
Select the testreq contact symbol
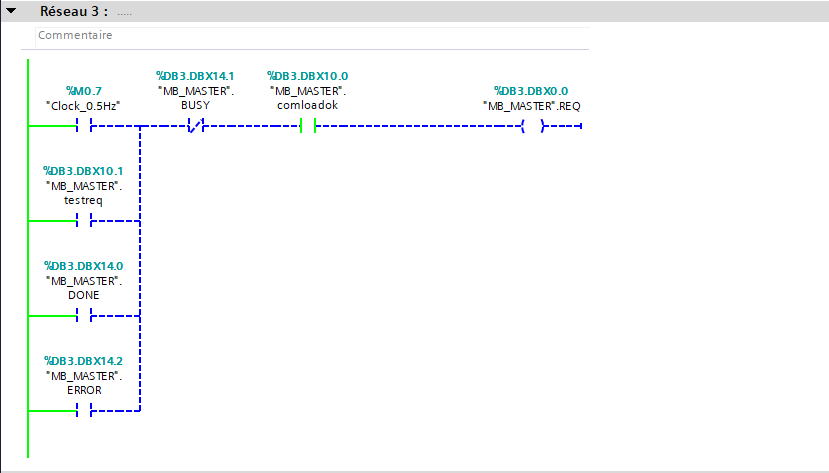click(x=84, y=221)
